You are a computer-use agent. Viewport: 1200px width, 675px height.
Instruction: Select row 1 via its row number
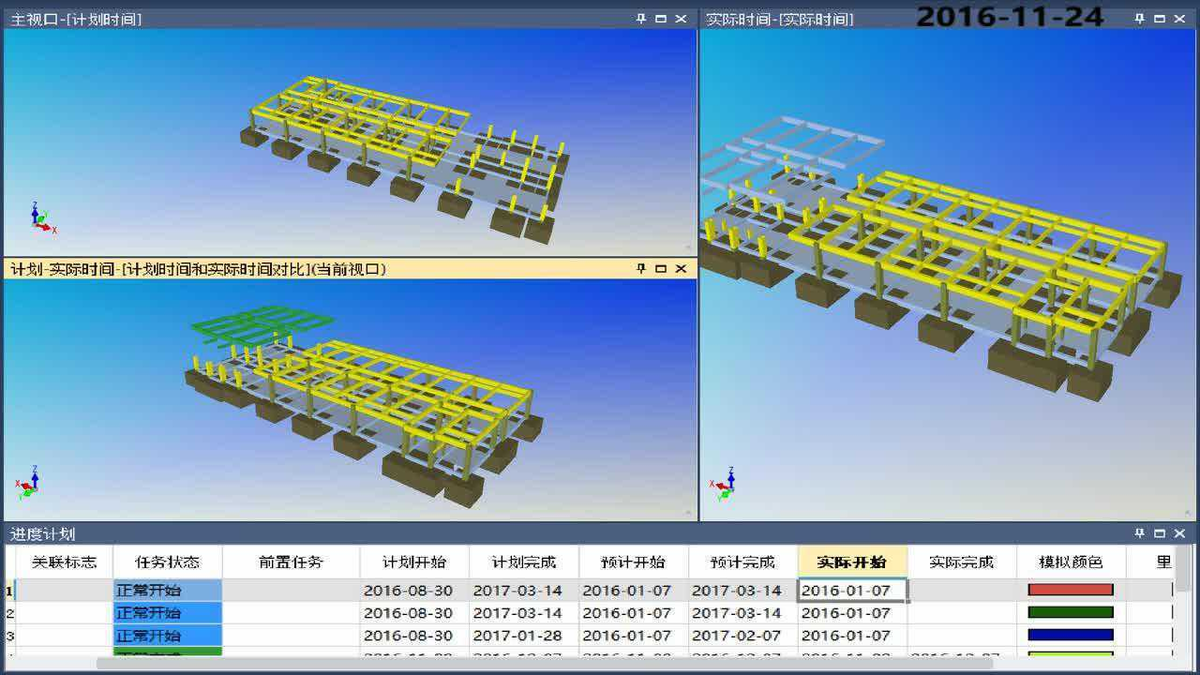pos(10,590)
